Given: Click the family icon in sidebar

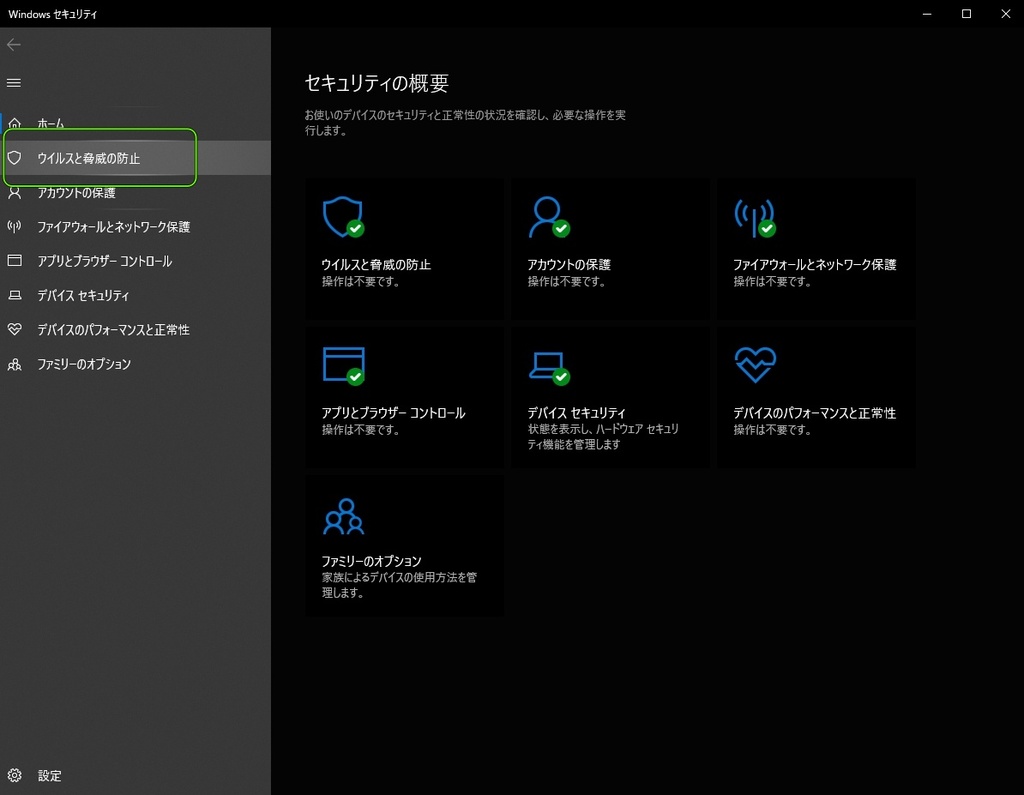Looking at the screenshot, I should point(14,365).
